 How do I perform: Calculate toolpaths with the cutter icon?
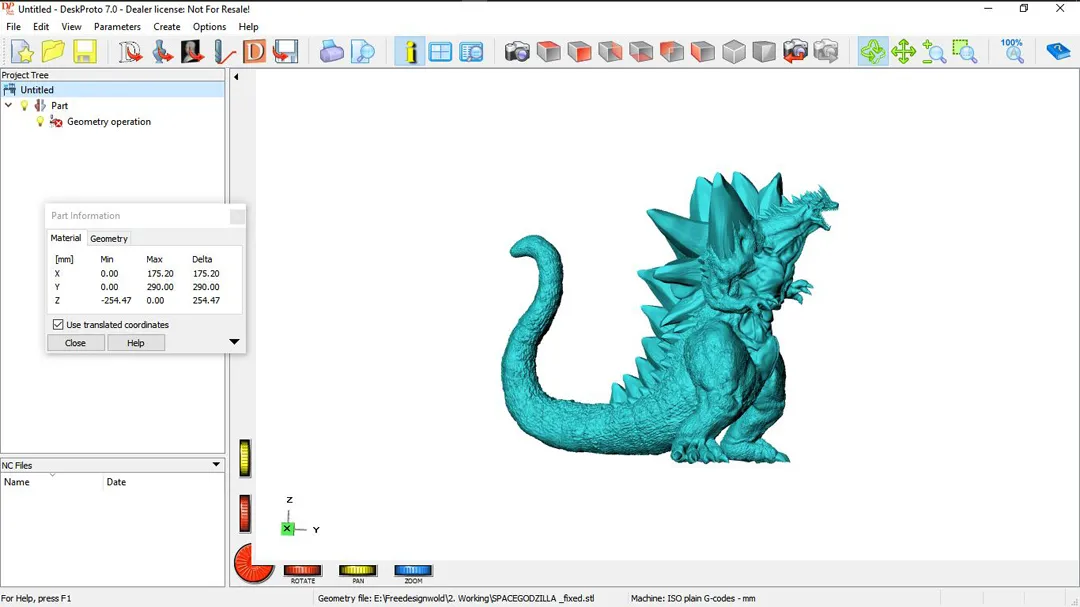tap(223, 52)
